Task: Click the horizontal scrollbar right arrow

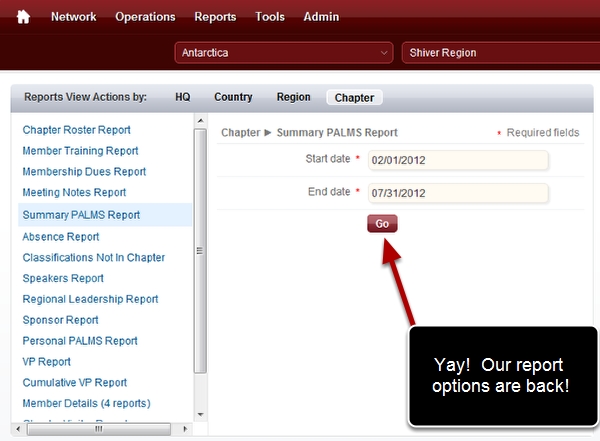Action: (186, 428)
